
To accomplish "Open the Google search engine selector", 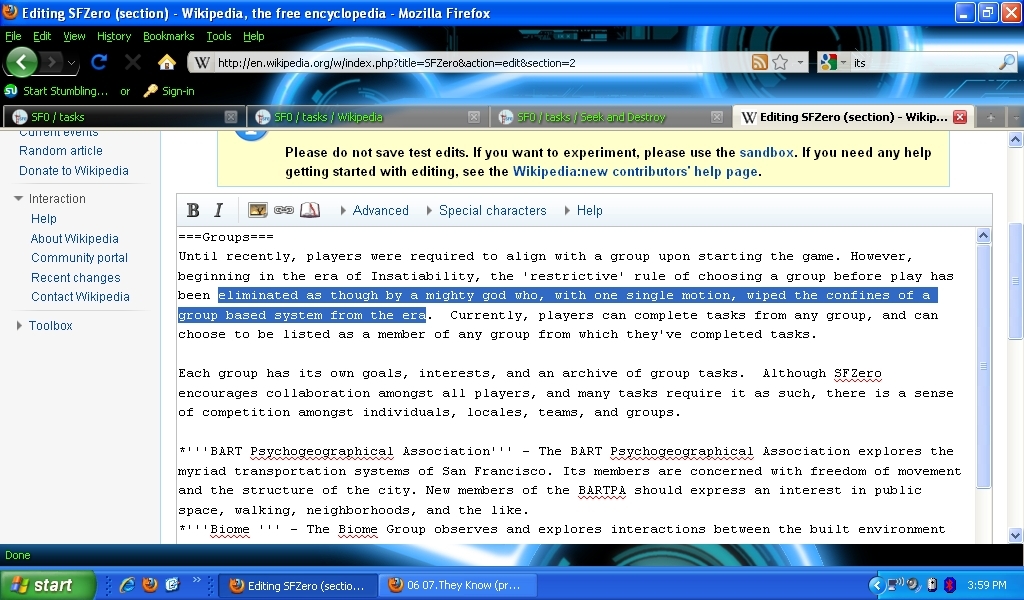I will (x=833, y=63).
